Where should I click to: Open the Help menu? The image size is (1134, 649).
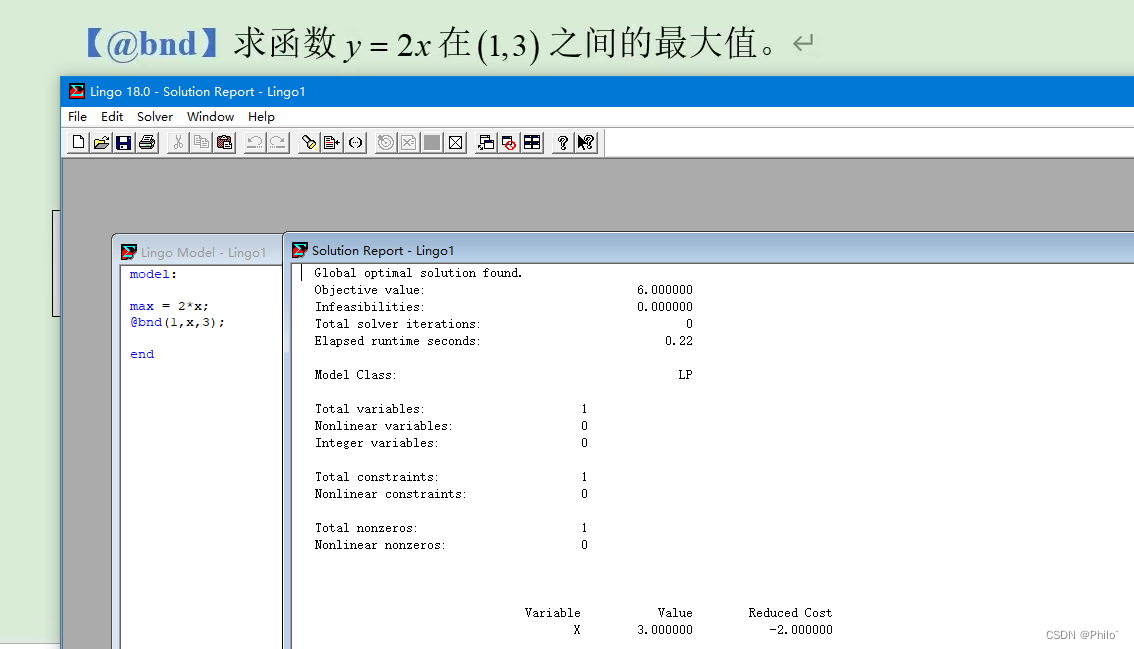coord(261,116)
